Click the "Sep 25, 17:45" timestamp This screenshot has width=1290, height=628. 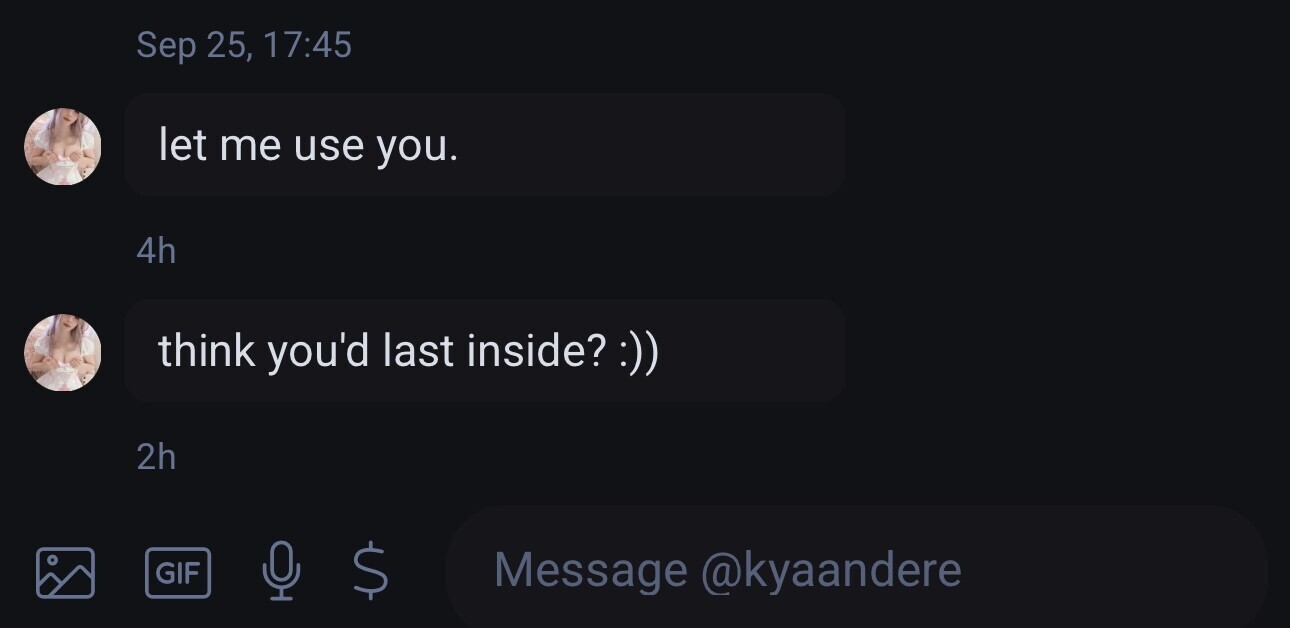pyautogui.click(x=244, y=45)
